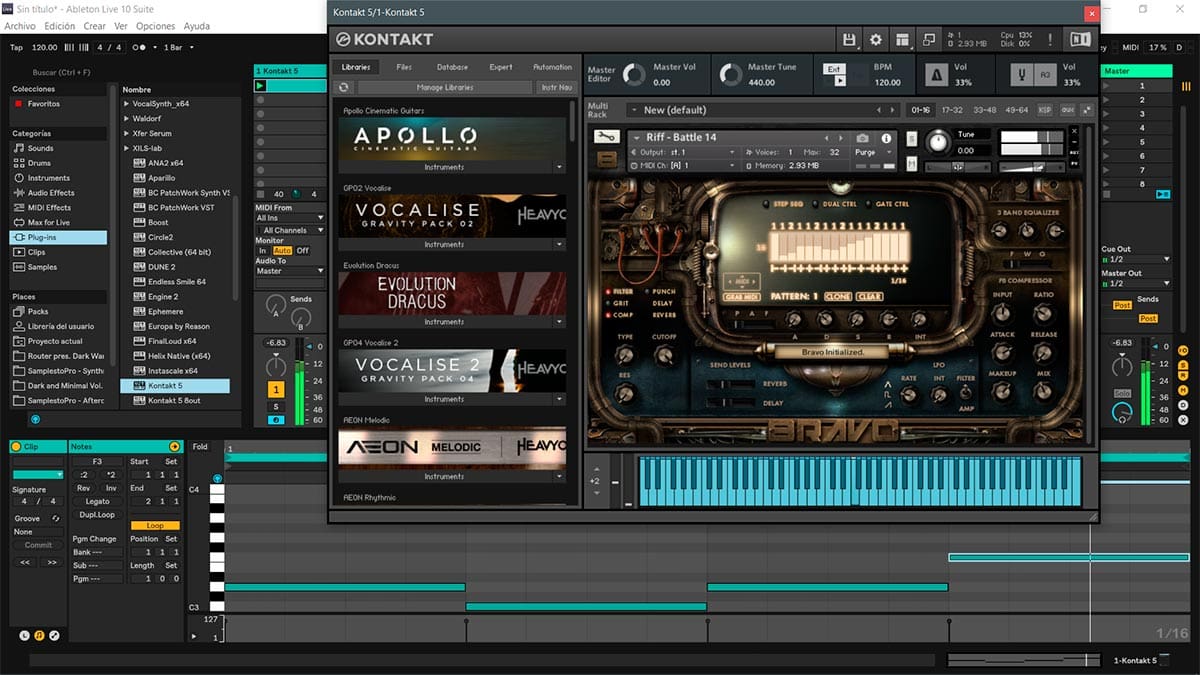Click the NI logo button in Kontakt
Image resolution: width=1200 pixels, height=675 pixels.
1080,40
